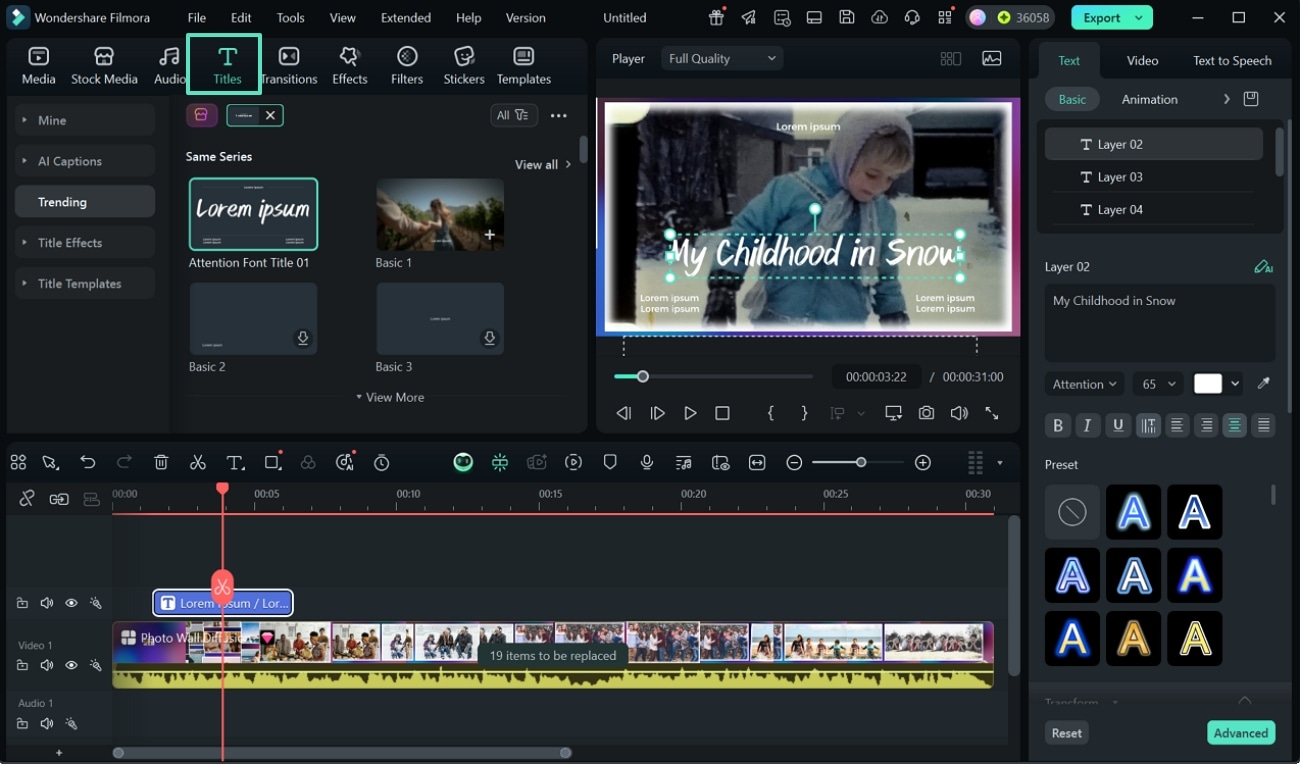Click the Export button

coord(1112,17)
